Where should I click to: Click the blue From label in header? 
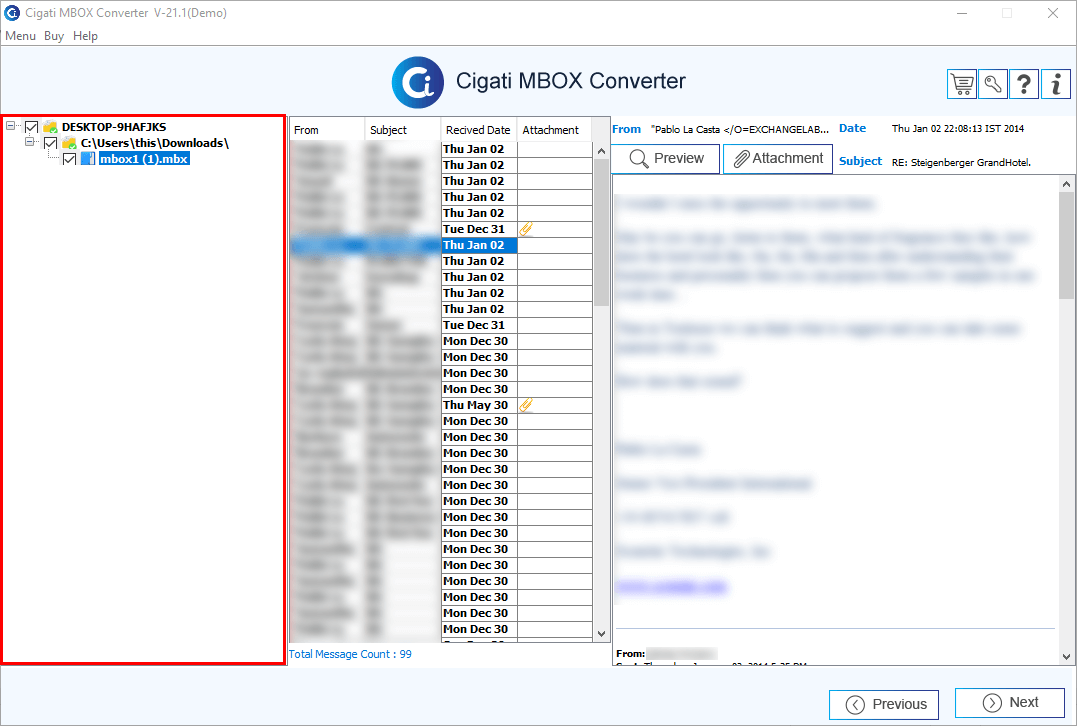626,129
